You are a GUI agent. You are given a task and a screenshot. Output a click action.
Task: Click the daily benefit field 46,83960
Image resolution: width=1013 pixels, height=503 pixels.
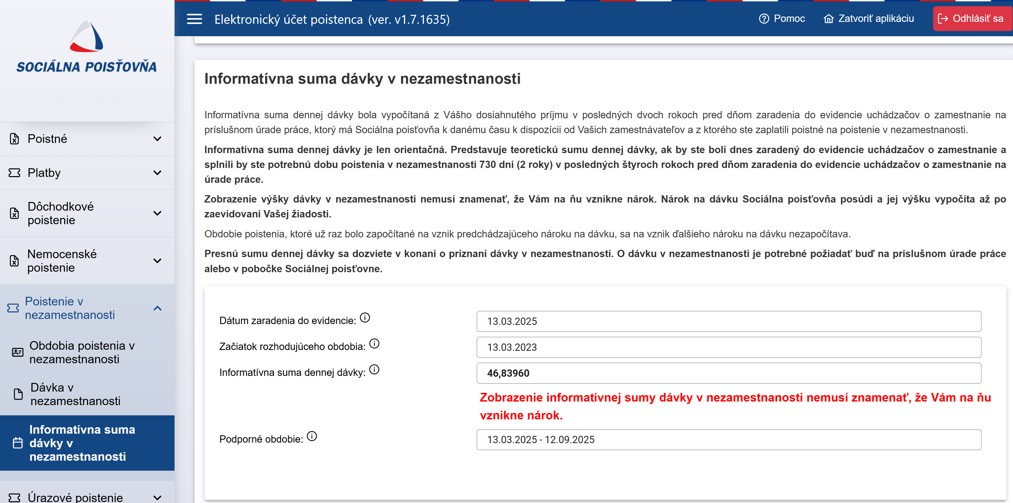pos(729,373)
